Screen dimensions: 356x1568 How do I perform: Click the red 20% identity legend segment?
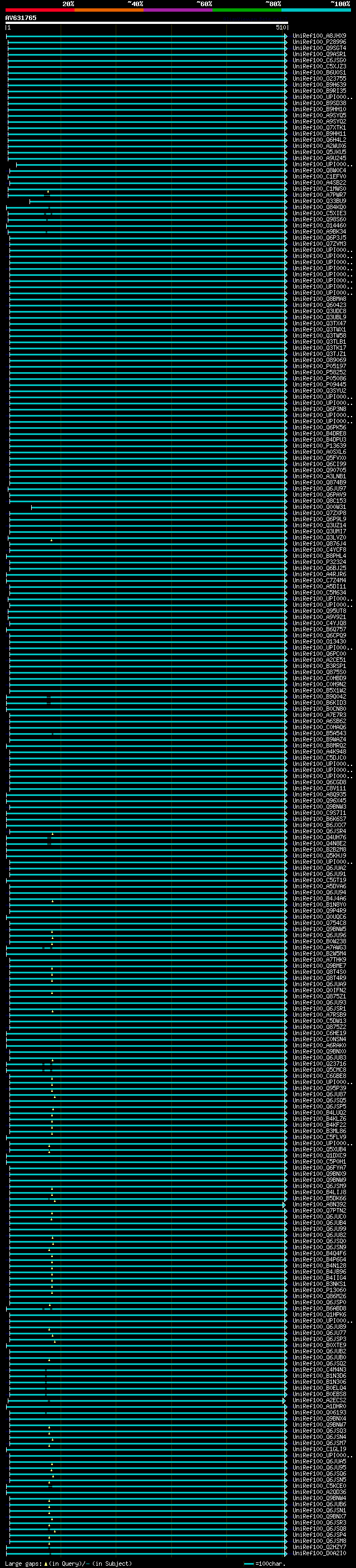(x=40, y=10)
